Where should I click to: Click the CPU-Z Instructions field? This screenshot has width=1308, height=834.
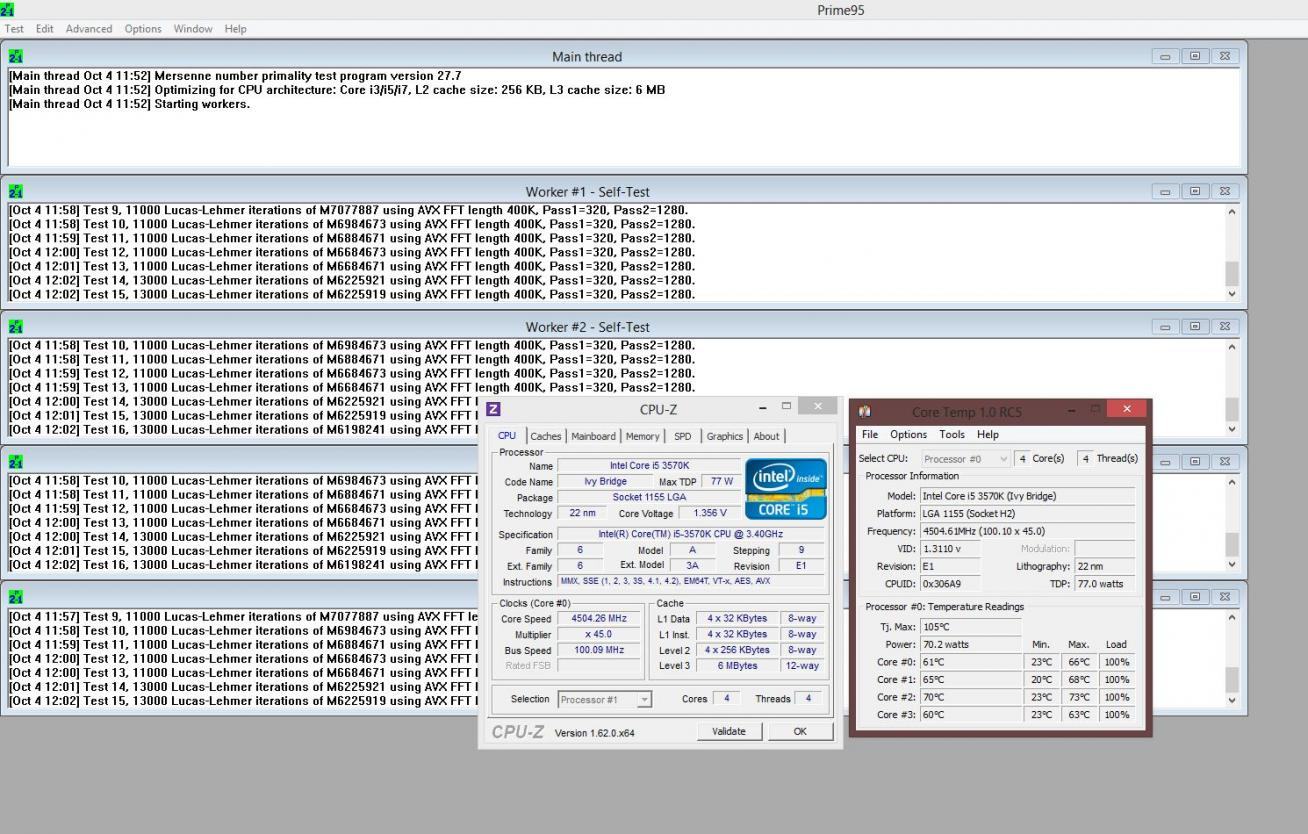pos(691,581)
